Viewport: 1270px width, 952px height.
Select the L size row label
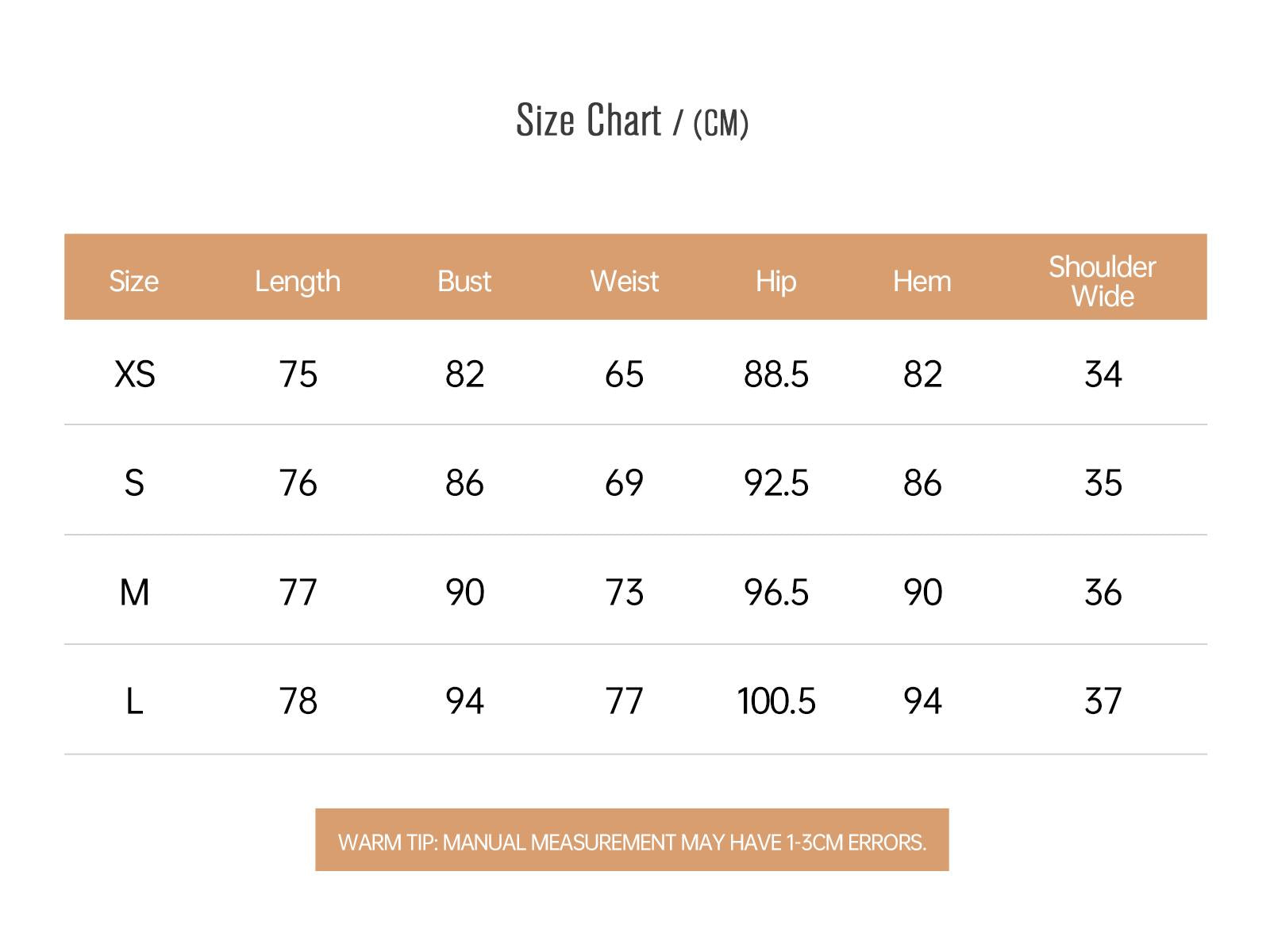134,701
